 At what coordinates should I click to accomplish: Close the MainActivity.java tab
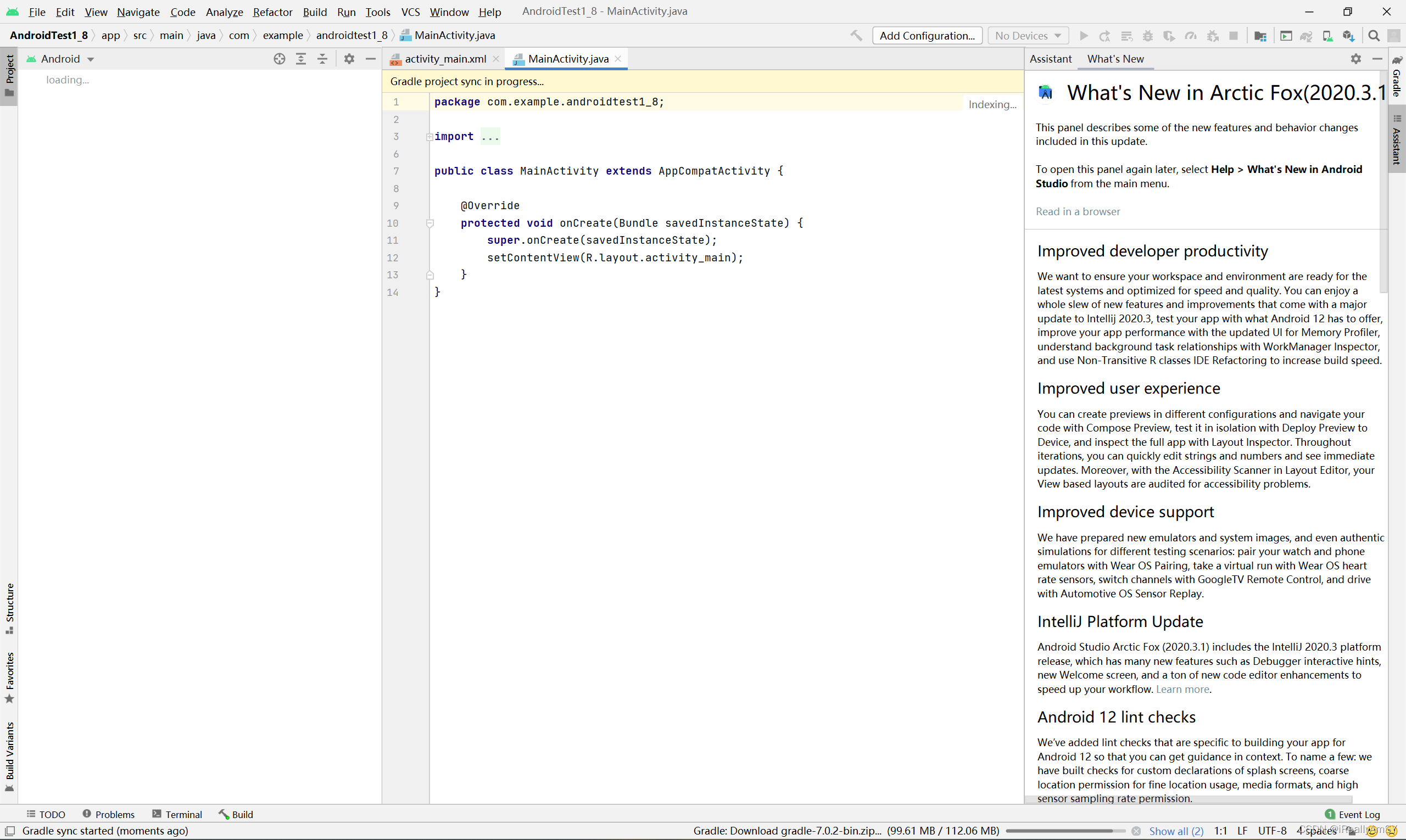tap(618, 59)
